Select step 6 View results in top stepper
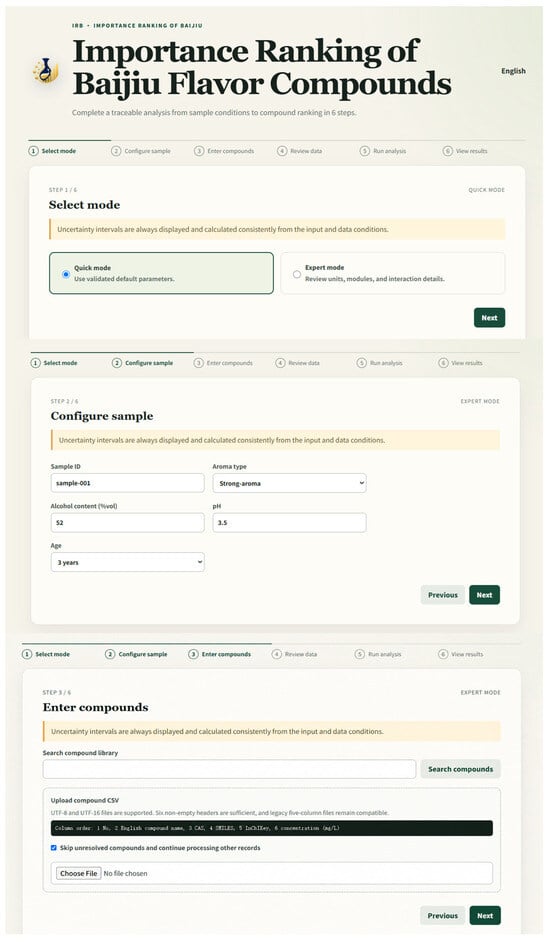This screenshot has width=550, height=942. point(465,151)
